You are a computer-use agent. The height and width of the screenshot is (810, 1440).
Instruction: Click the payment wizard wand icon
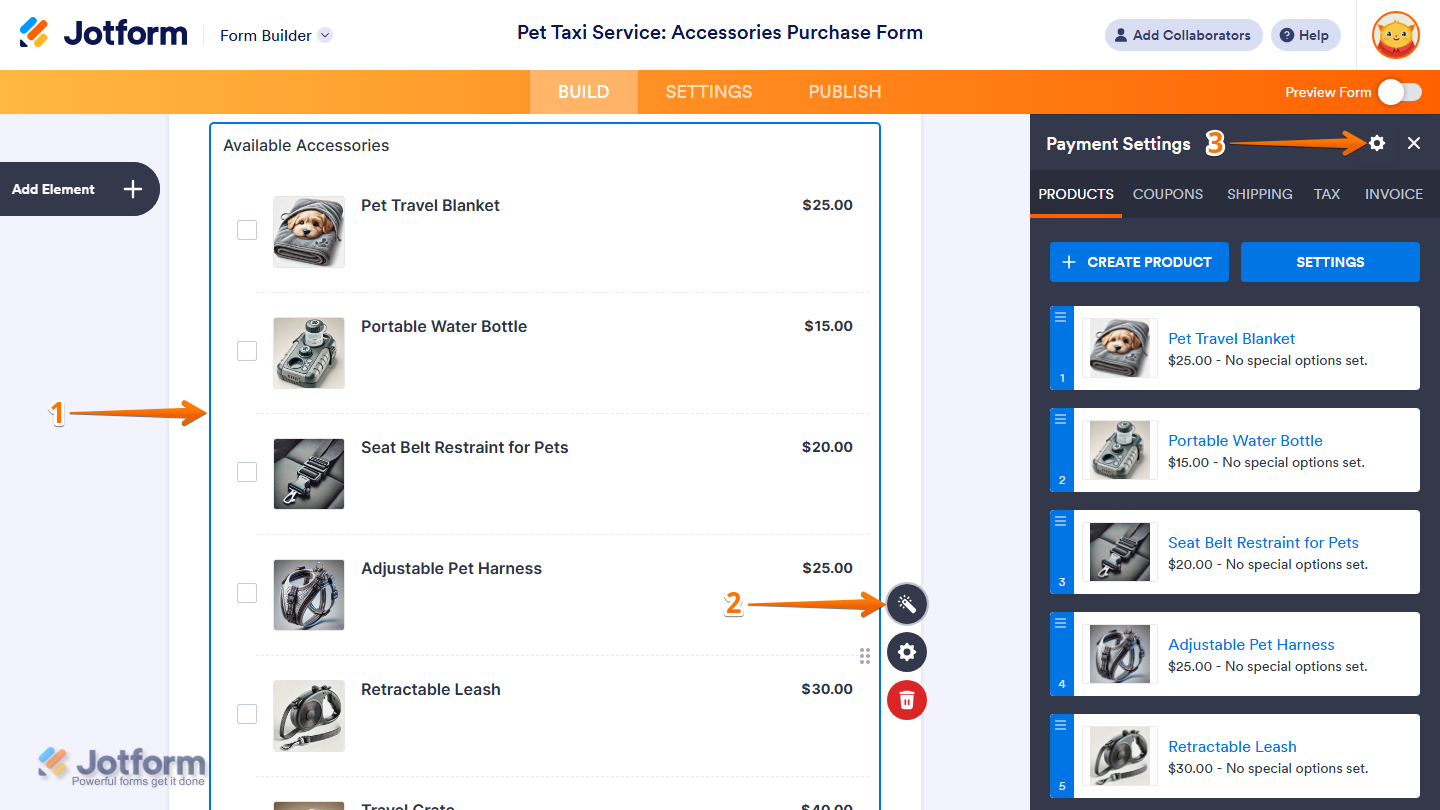[x=907, y=604]
